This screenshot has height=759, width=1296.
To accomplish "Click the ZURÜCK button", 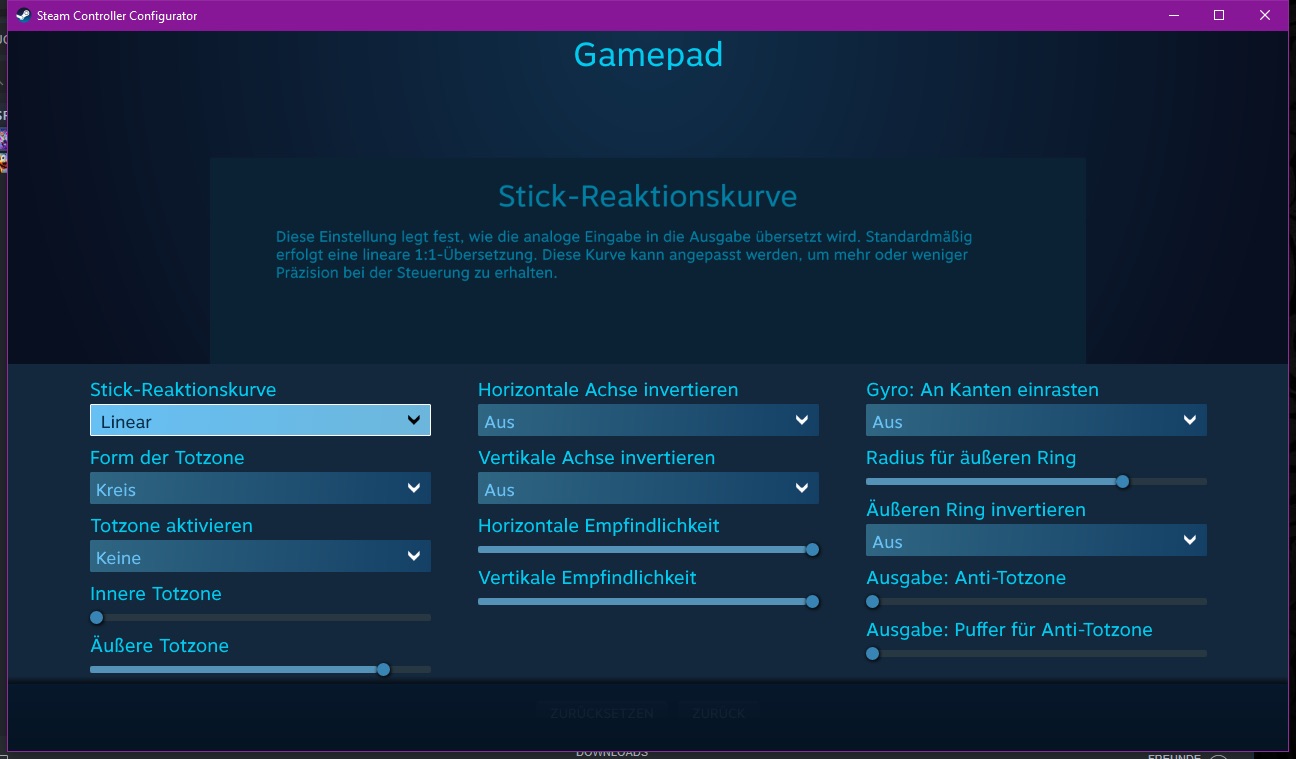I will pyautogui.click(x=718, y=713).
